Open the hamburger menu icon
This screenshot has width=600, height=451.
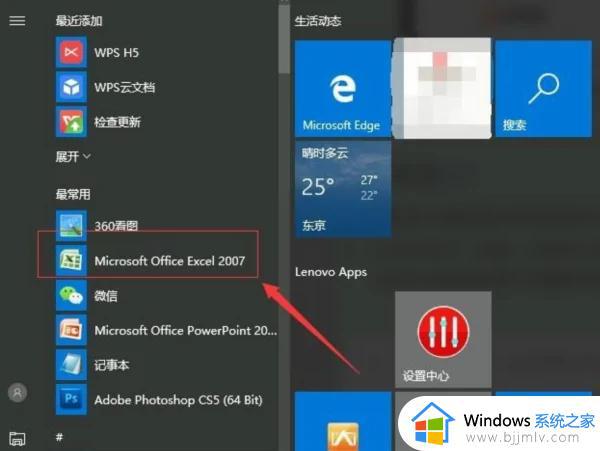point(17,21)
